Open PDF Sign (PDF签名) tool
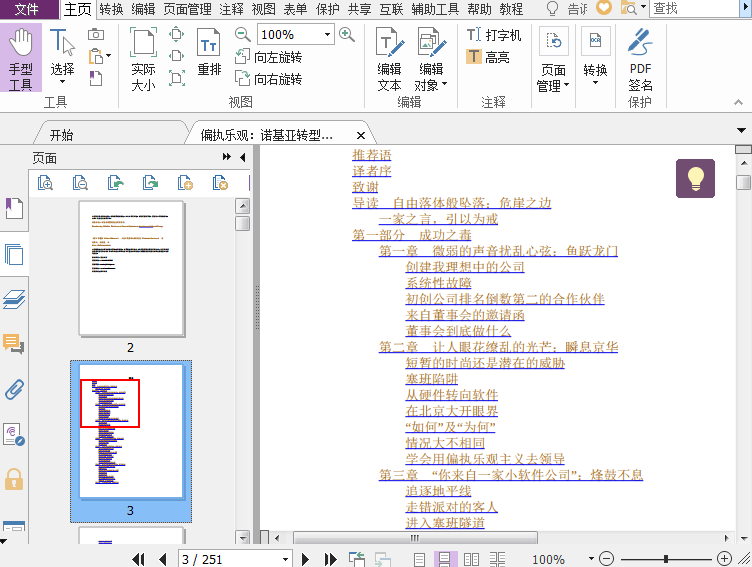The image size is (752, 567). pos(640,60)
